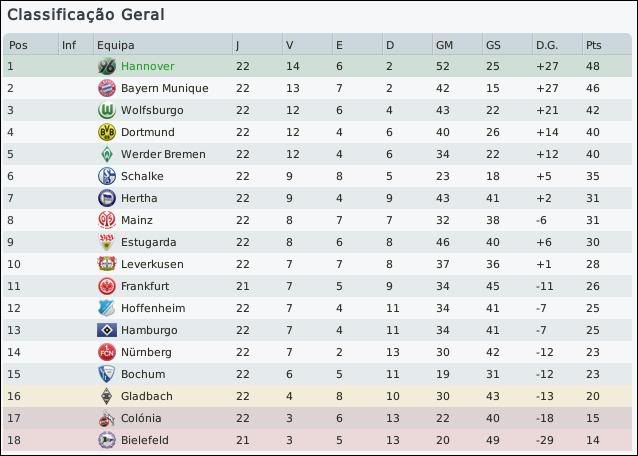Viewport: 638px width, 456px height.
Task: Select the Leverkusen club crest
Action: pyautogui.click(x=106, y=264)
